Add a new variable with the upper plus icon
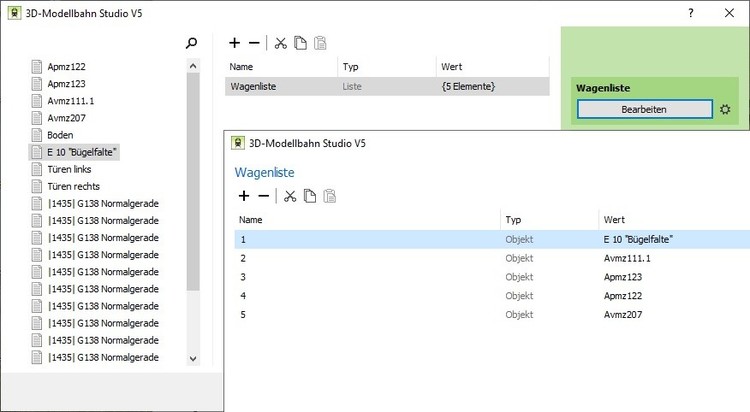Screen dimensions: 750x412 click(x=234, y=43)
